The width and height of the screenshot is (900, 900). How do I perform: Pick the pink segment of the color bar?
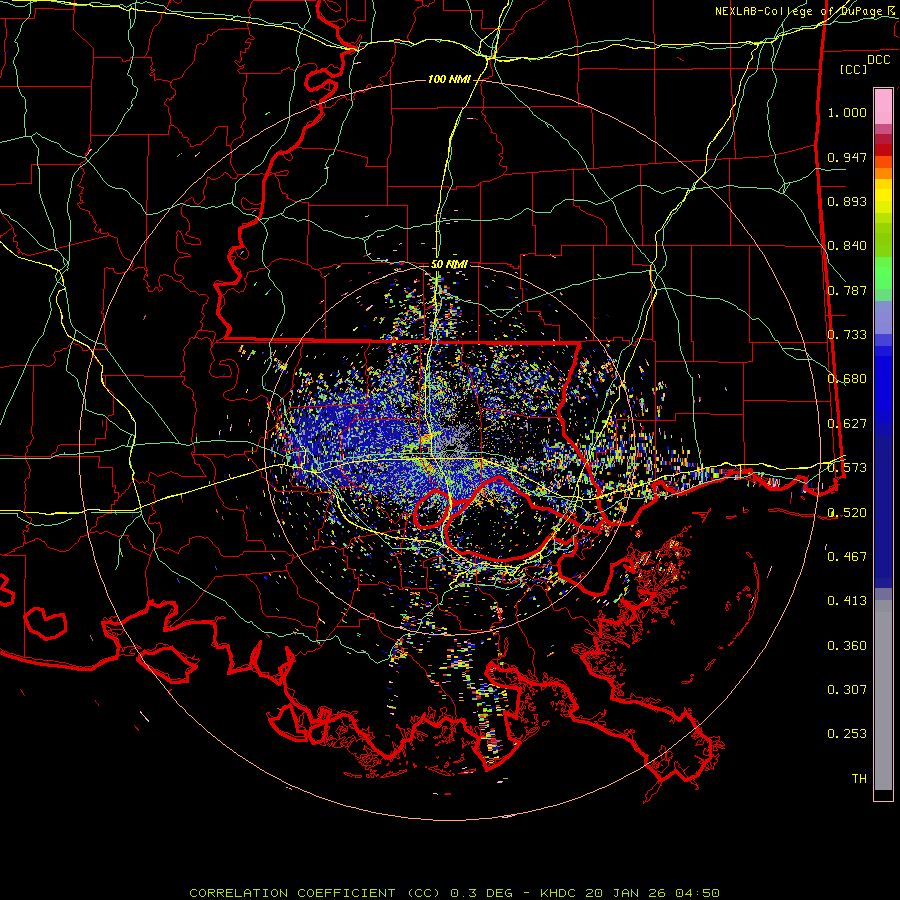[883, 107]
